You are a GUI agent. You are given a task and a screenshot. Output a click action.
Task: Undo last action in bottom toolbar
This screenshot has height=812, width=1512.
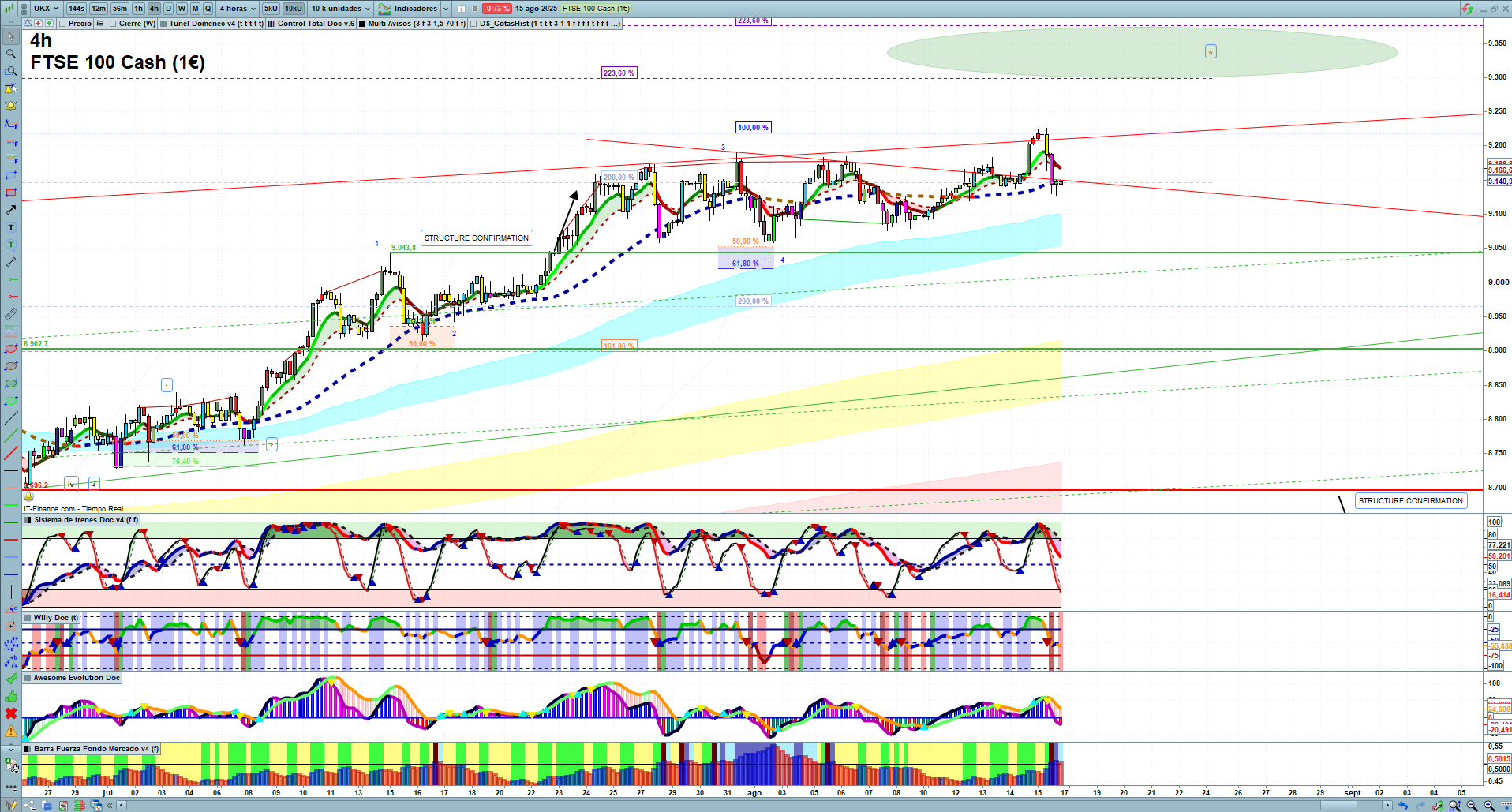click(x=1402, y=806)
